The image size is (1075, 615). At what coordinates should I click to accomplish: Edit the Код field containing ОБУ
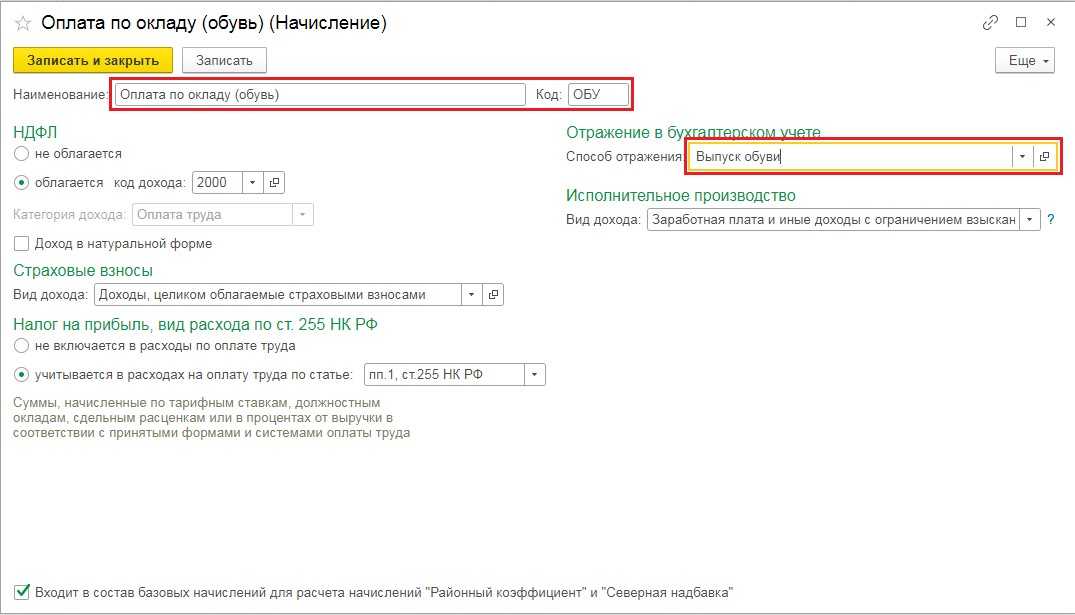[x=598, y=95]
